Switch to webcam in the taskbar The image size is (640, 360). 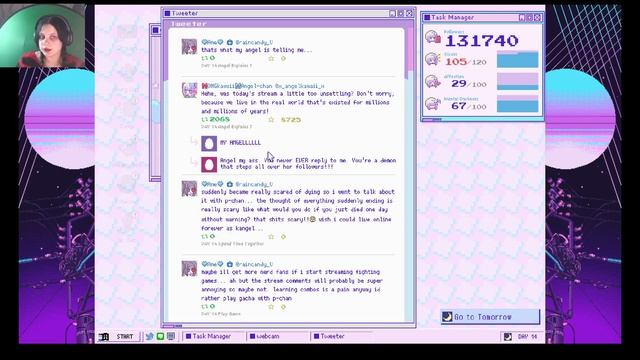tap(278, 336)
